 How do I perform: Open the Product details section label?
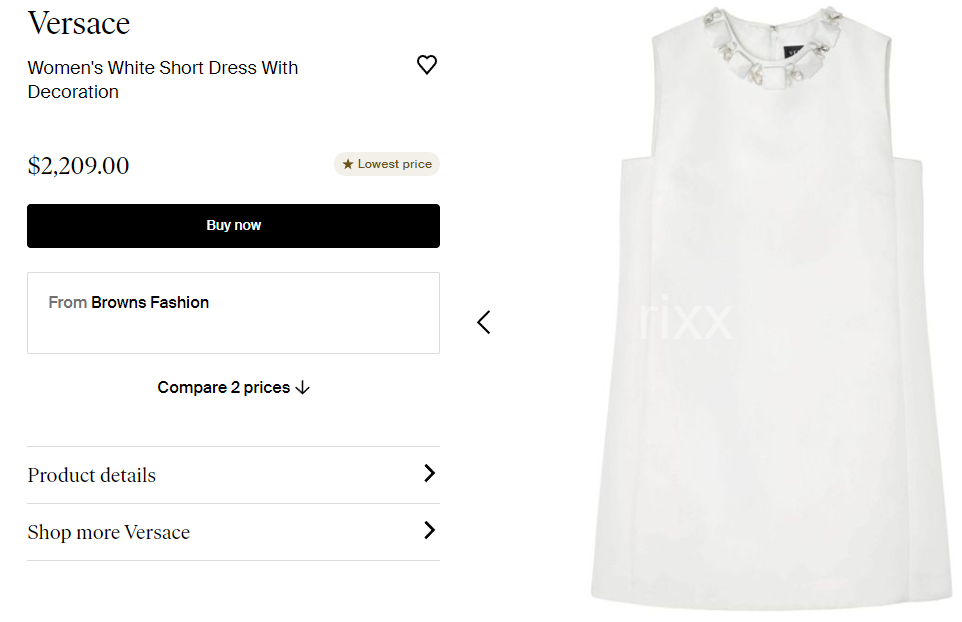tap(92, 476)
